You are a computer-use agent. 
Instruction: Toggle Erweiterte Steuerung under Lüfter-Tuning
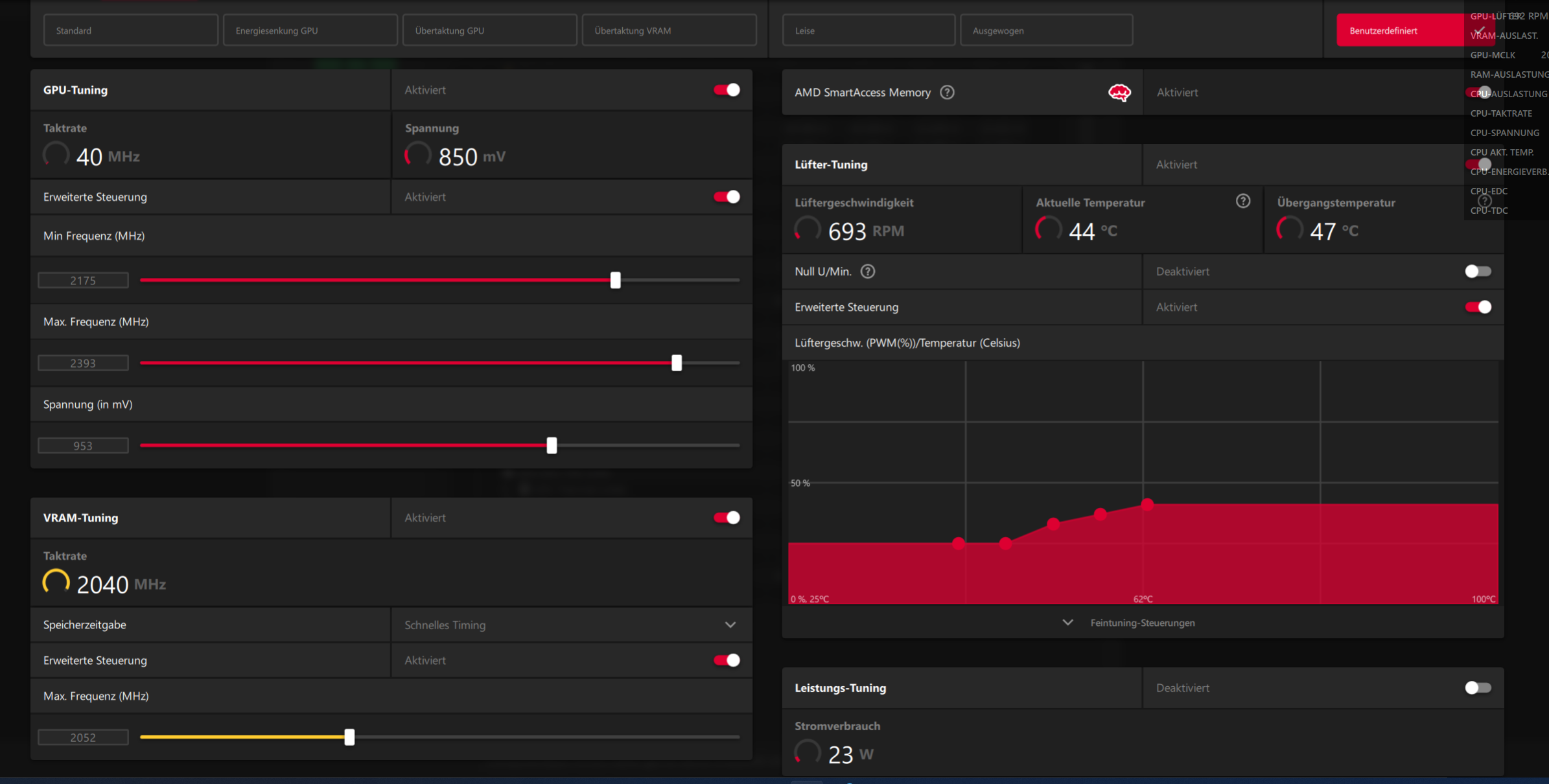pos(1478,307)
